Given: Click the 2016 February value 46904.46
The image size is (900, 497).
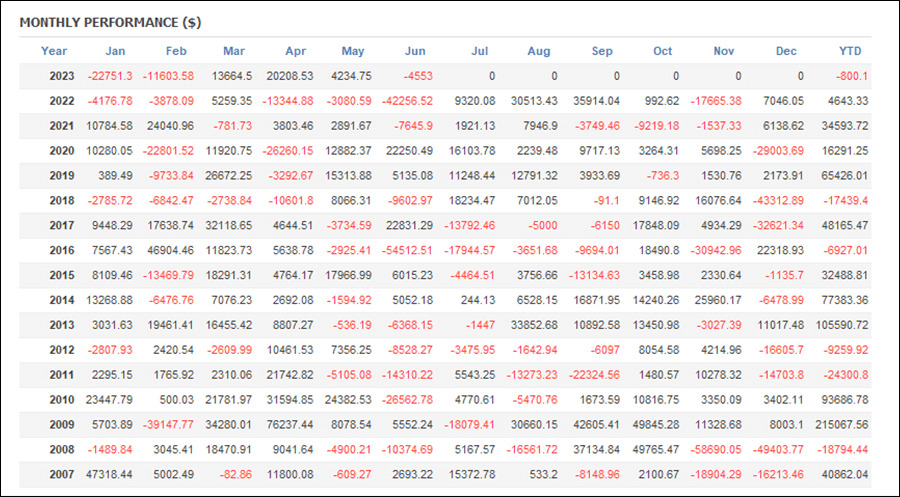Looking at the screenshot, I should 170,250.
